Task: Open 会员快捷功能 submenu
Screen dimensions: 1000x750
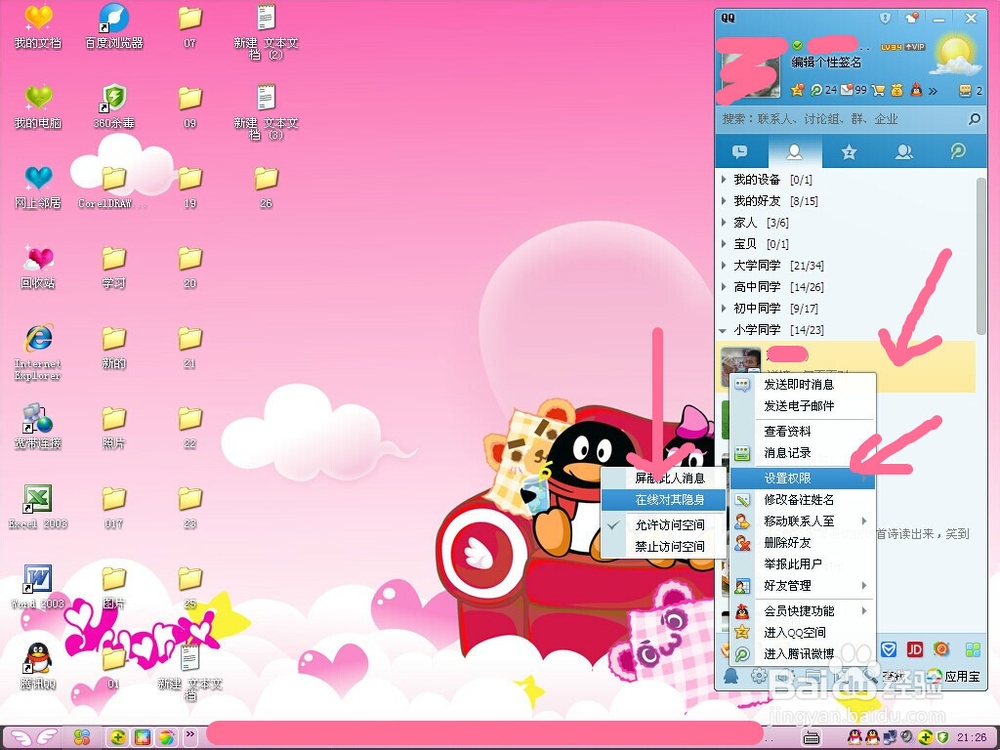Action: 802,611
